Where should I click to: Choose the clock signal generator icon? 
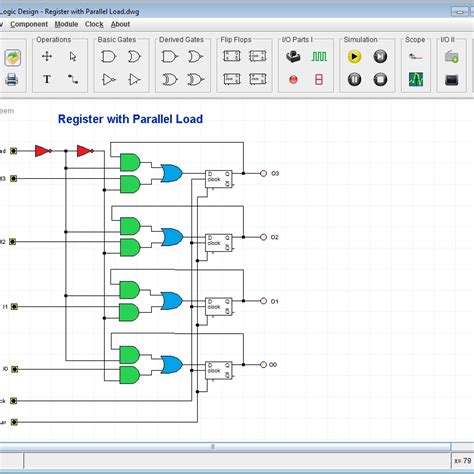(319, 57)
